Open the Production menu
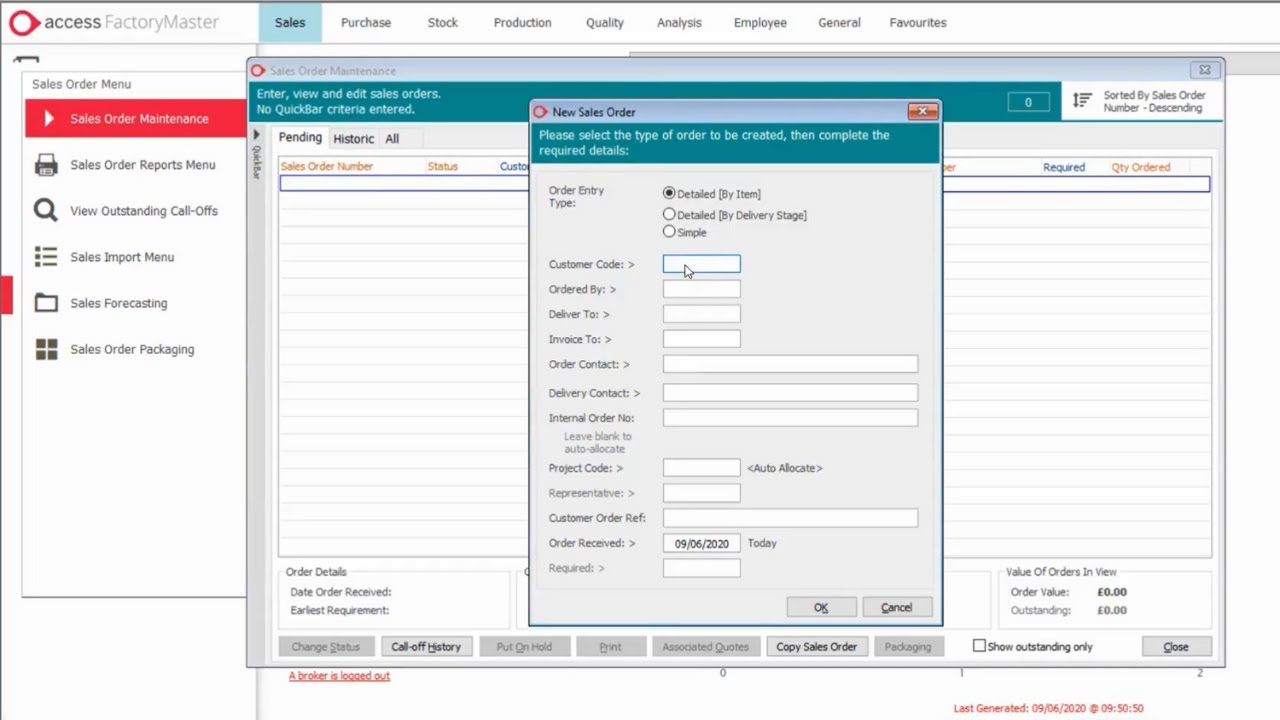The height and width of the screenshot is (720, 1280). pos(522,22)
